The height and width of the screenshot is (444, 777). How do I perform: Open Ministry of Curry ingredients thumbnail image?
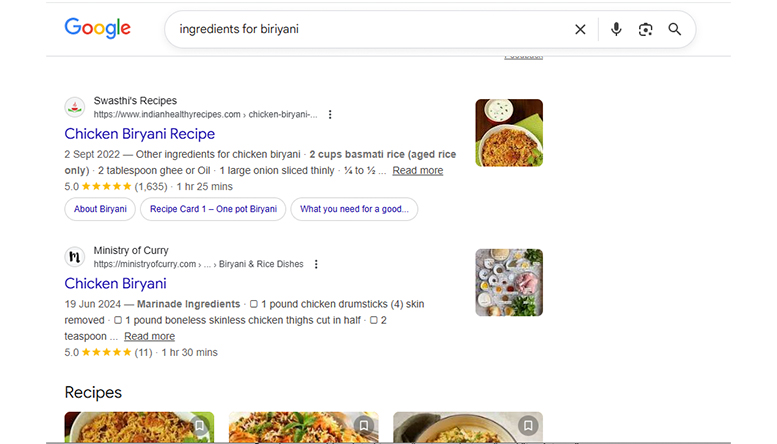click(x=509, y=282)
